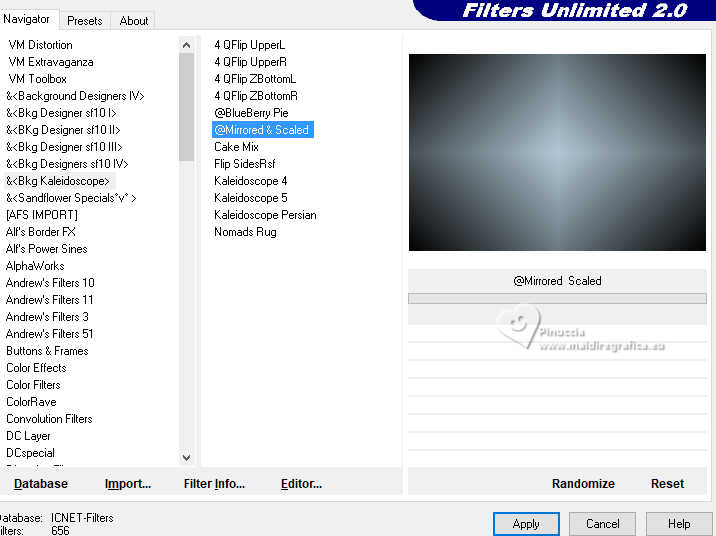The height and width of the screenshot is (536, 716).
Task: Select [AFS IMPORT] category
Action: tap(42, 215)
